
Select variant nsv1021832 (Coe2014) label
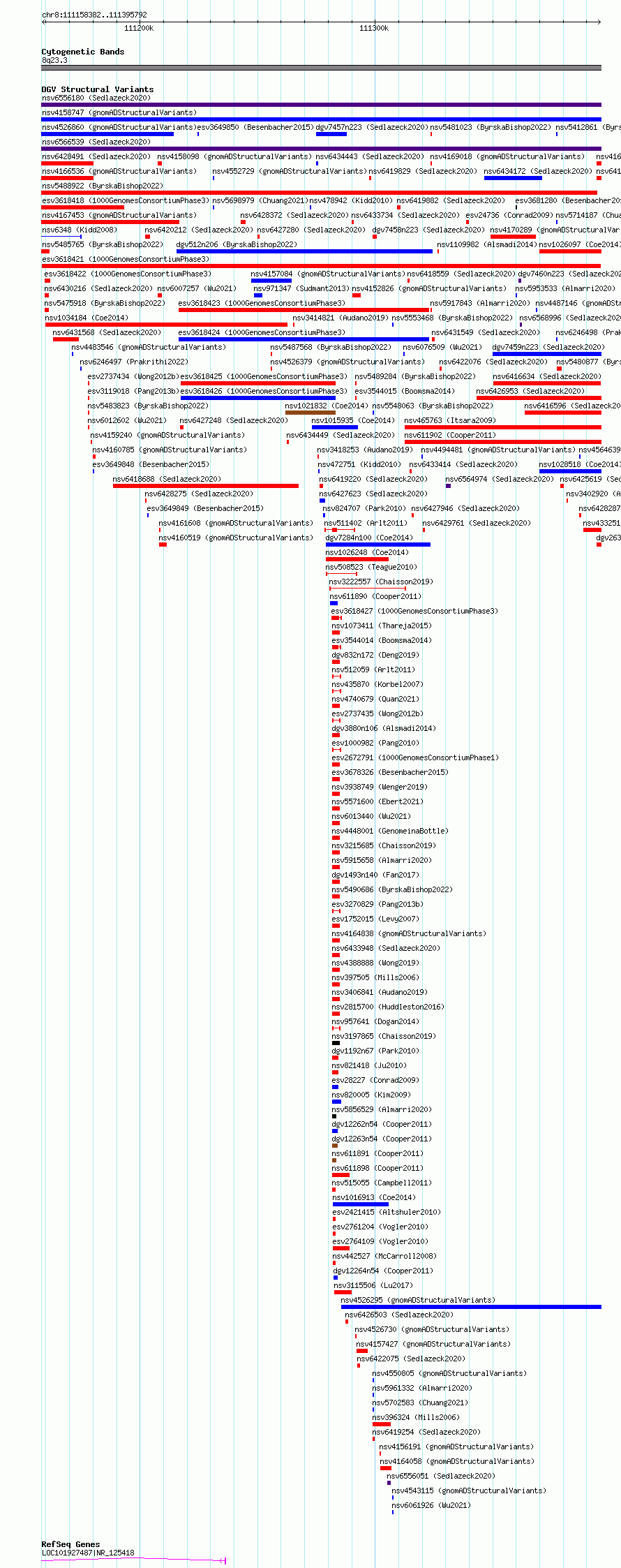[x=326, y=406]
